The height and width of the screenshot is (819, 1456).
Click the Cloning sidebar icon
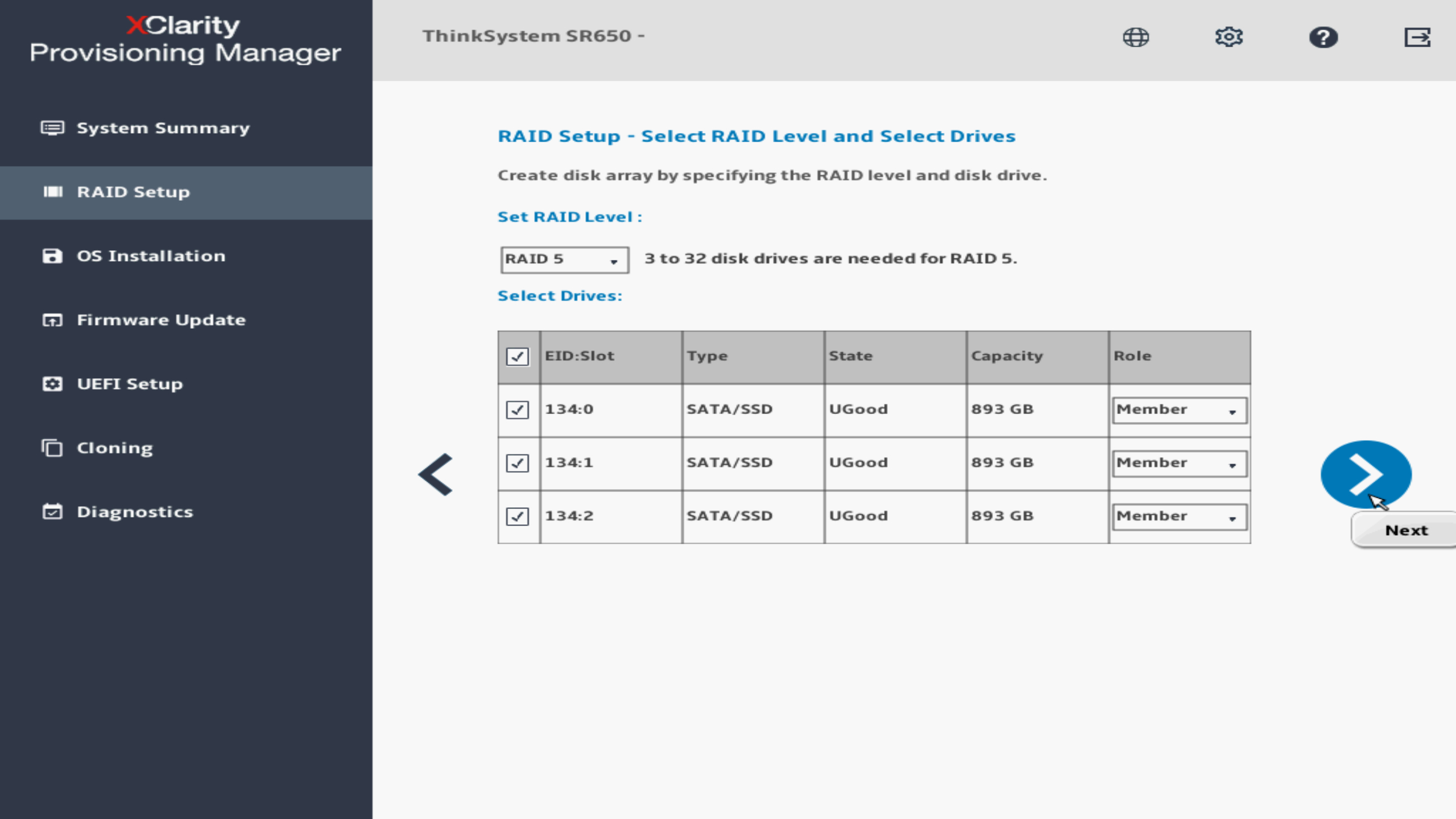52,448
